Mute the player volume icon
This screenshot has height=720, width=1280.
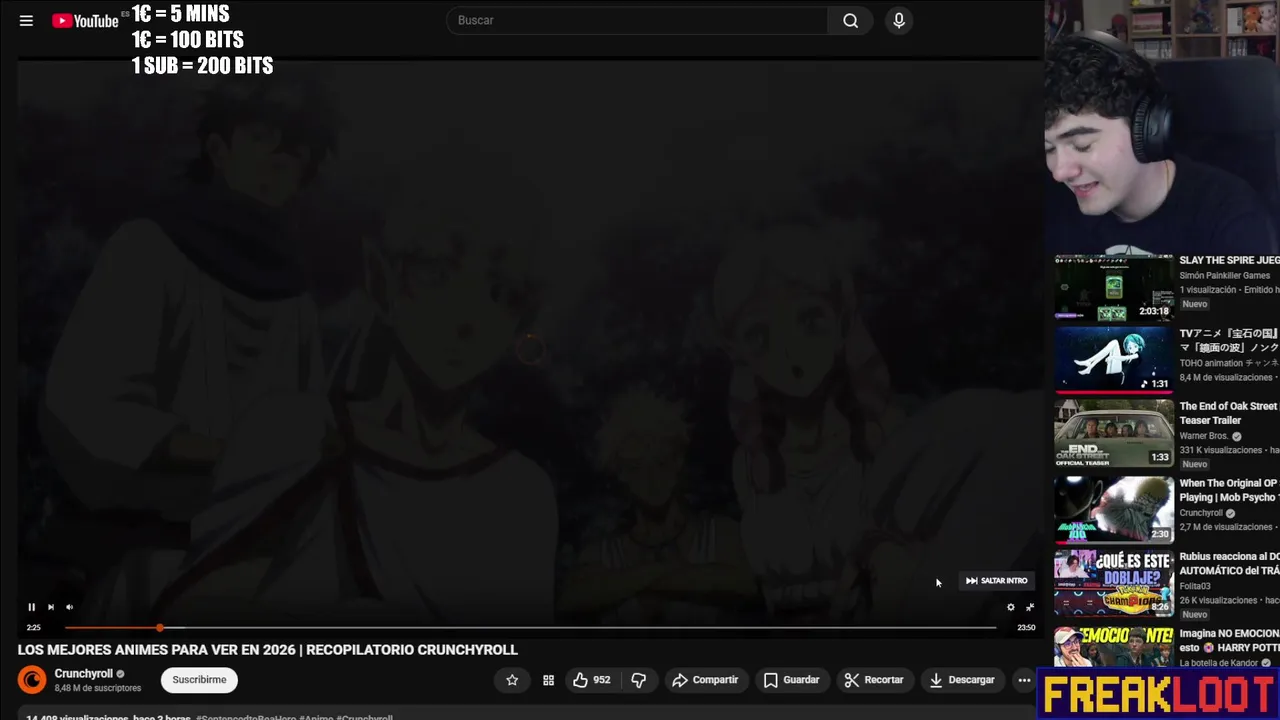[69, 607]
